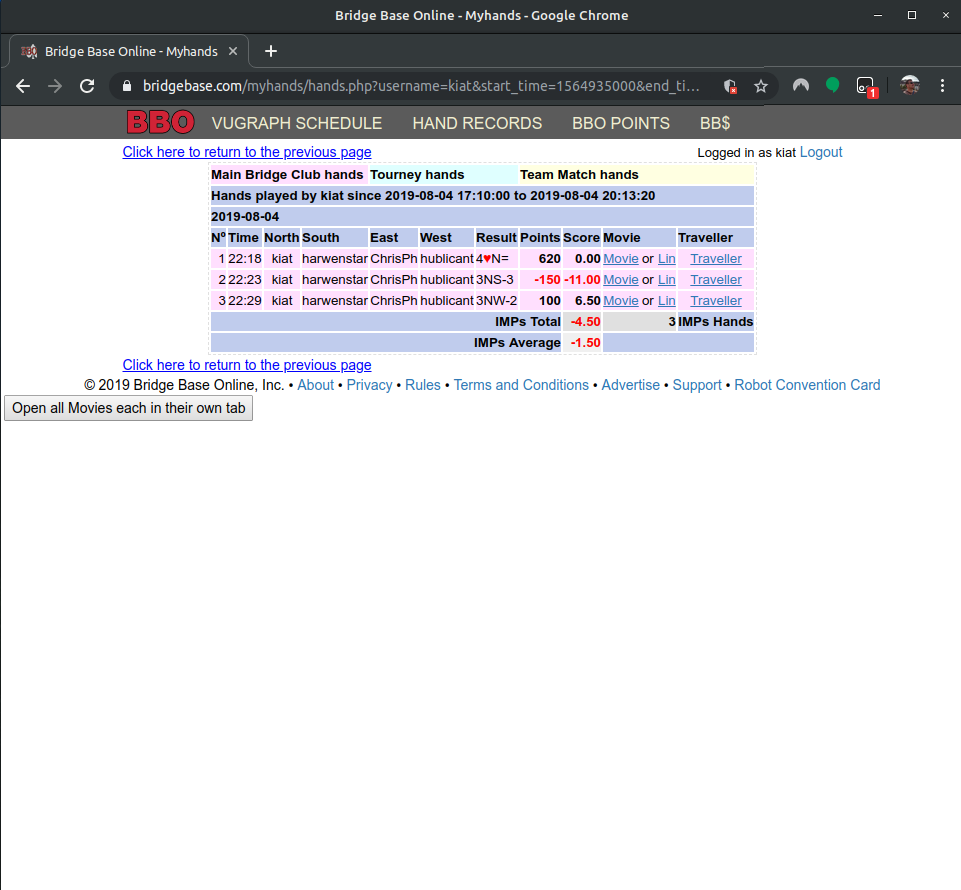Open BBO POINTS from the navigation
The image size is (961, 890).
coord(621,123)
